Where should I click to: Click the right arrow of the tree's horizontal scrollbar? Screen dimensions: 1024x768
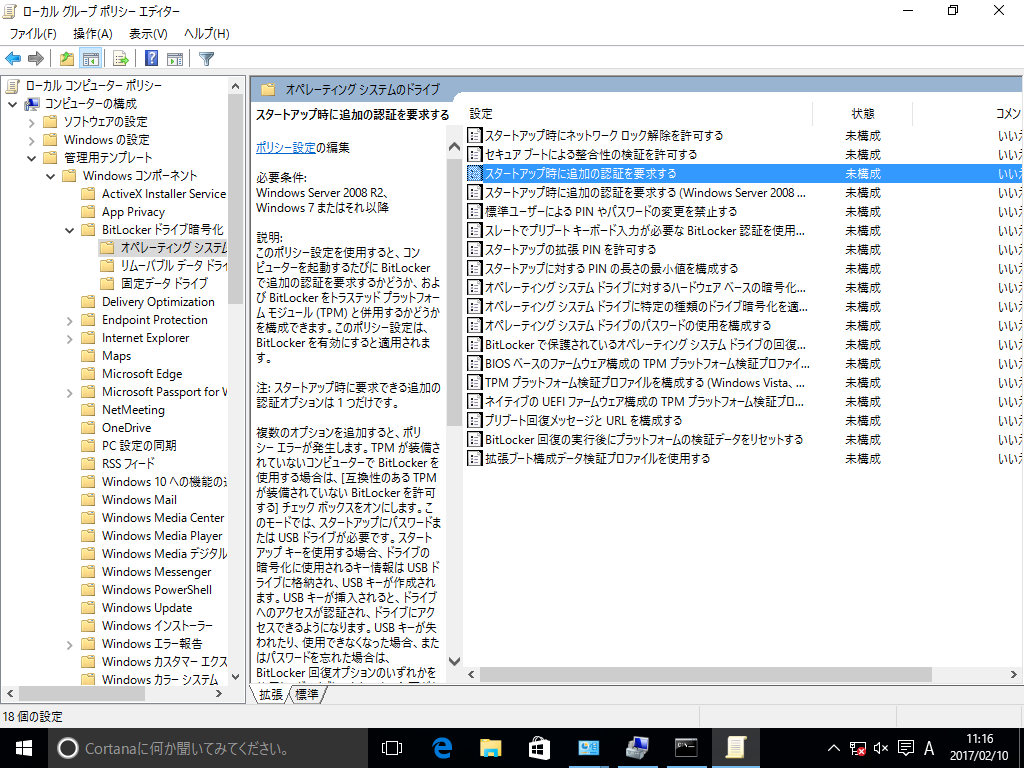coord(219,694)
